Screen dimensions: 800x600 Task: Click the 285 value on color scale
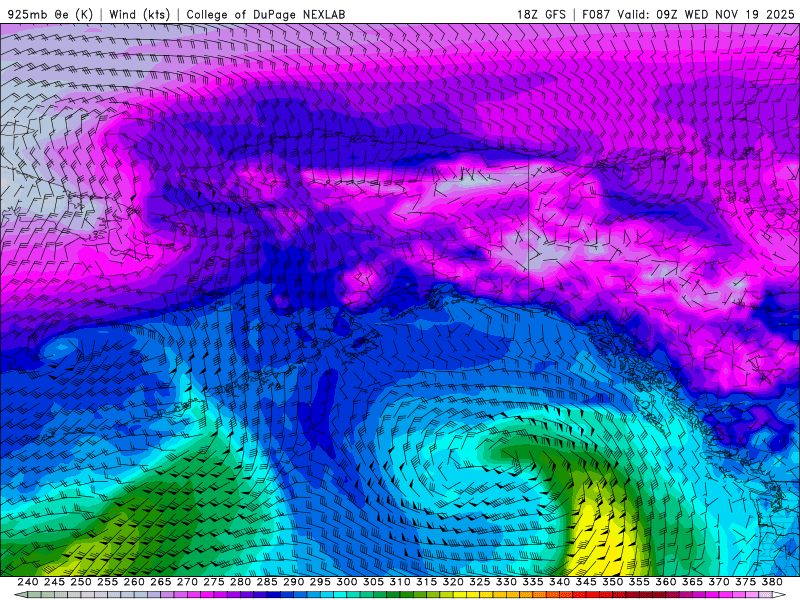pyautogui.click(x=266, y=582)
